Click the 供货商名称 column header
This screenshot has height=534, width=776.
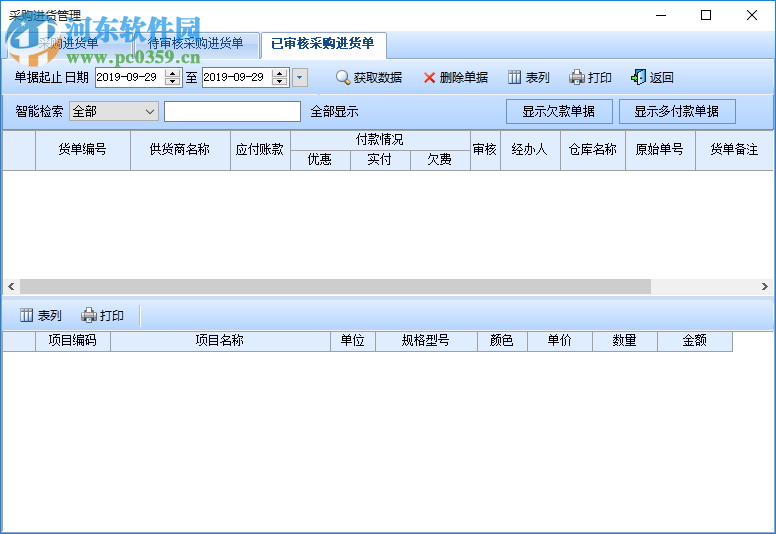pyautogui.click(x=180, y=150)
